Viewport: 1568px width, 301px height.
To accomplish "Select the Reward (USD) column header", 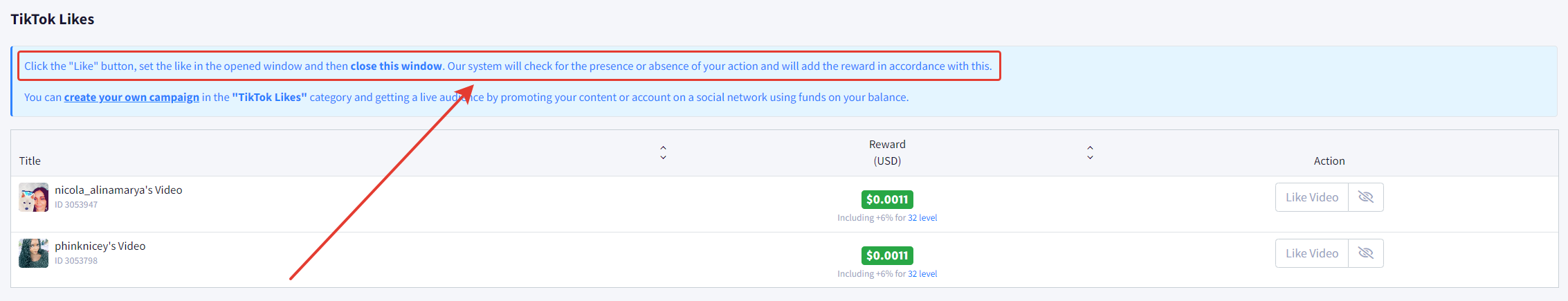I will coord(887,153).
